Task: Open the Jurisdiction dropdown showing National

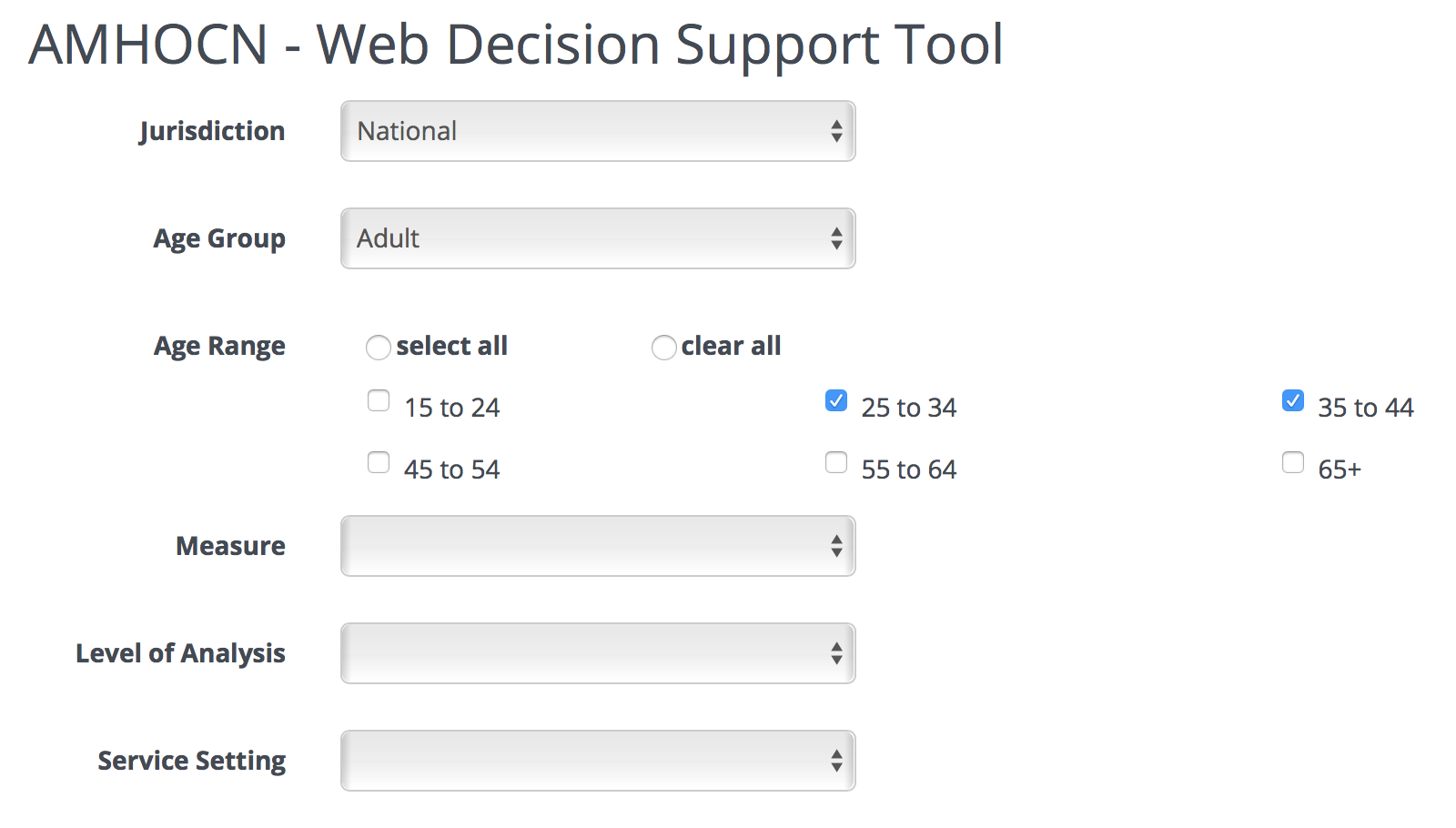Action: [x=598, y=131]
